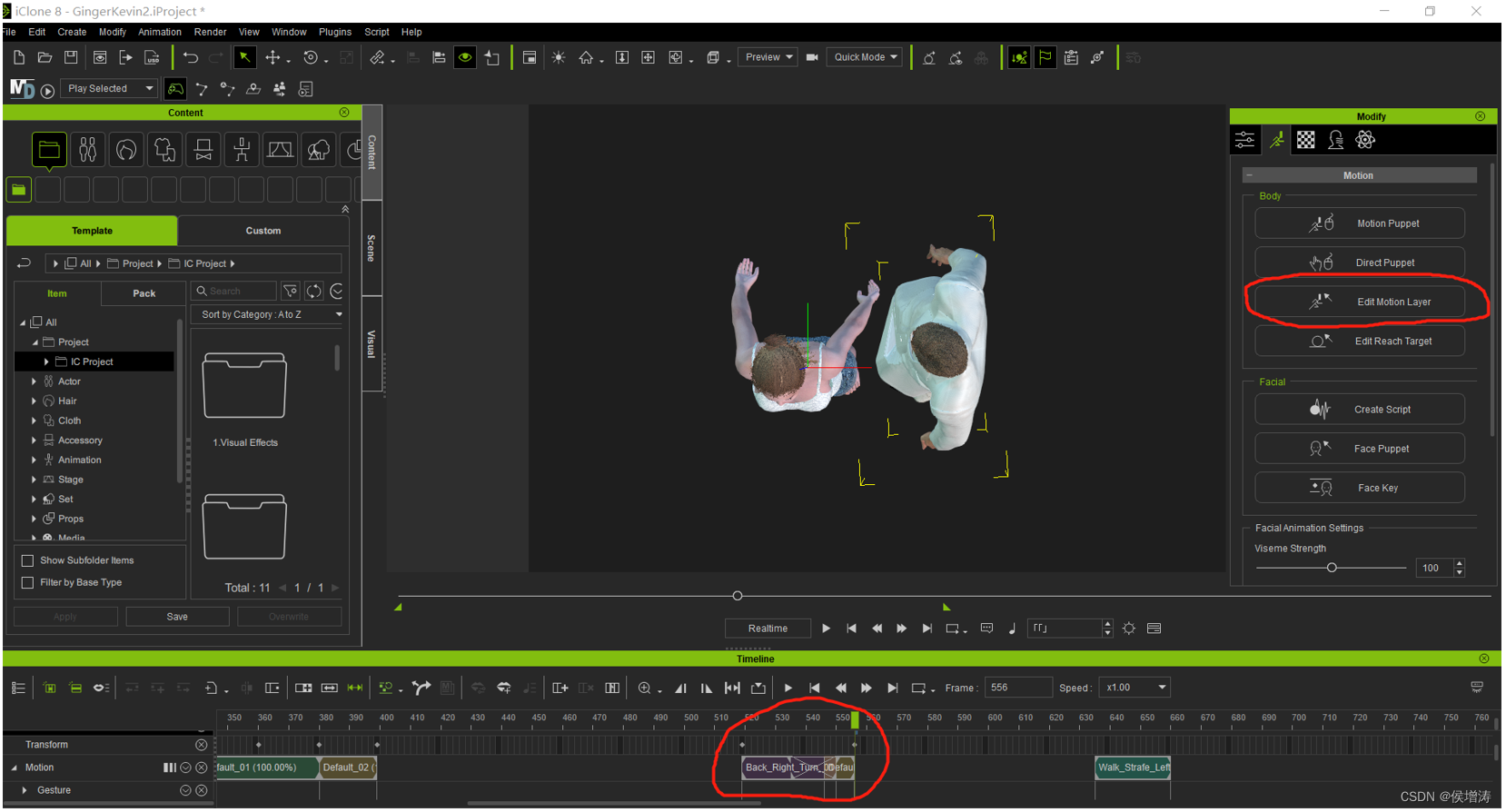Click the Zoom timeline magnifier icon
Screen dimensions: 1506x812
click(645, 688)
